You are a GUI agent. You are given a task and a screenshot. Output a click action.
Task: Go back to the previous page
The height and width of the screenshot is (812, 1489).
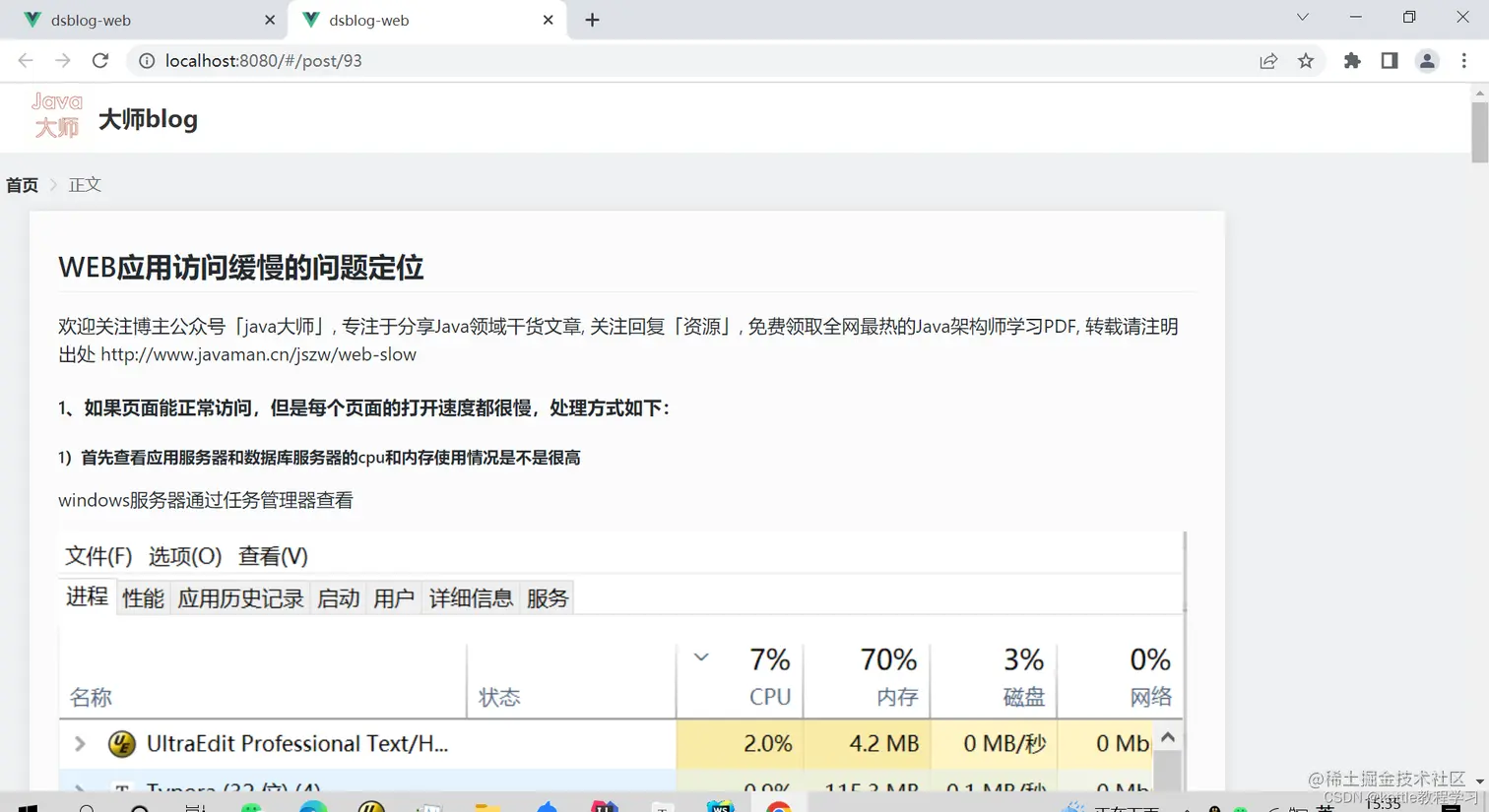click(26, 61)
